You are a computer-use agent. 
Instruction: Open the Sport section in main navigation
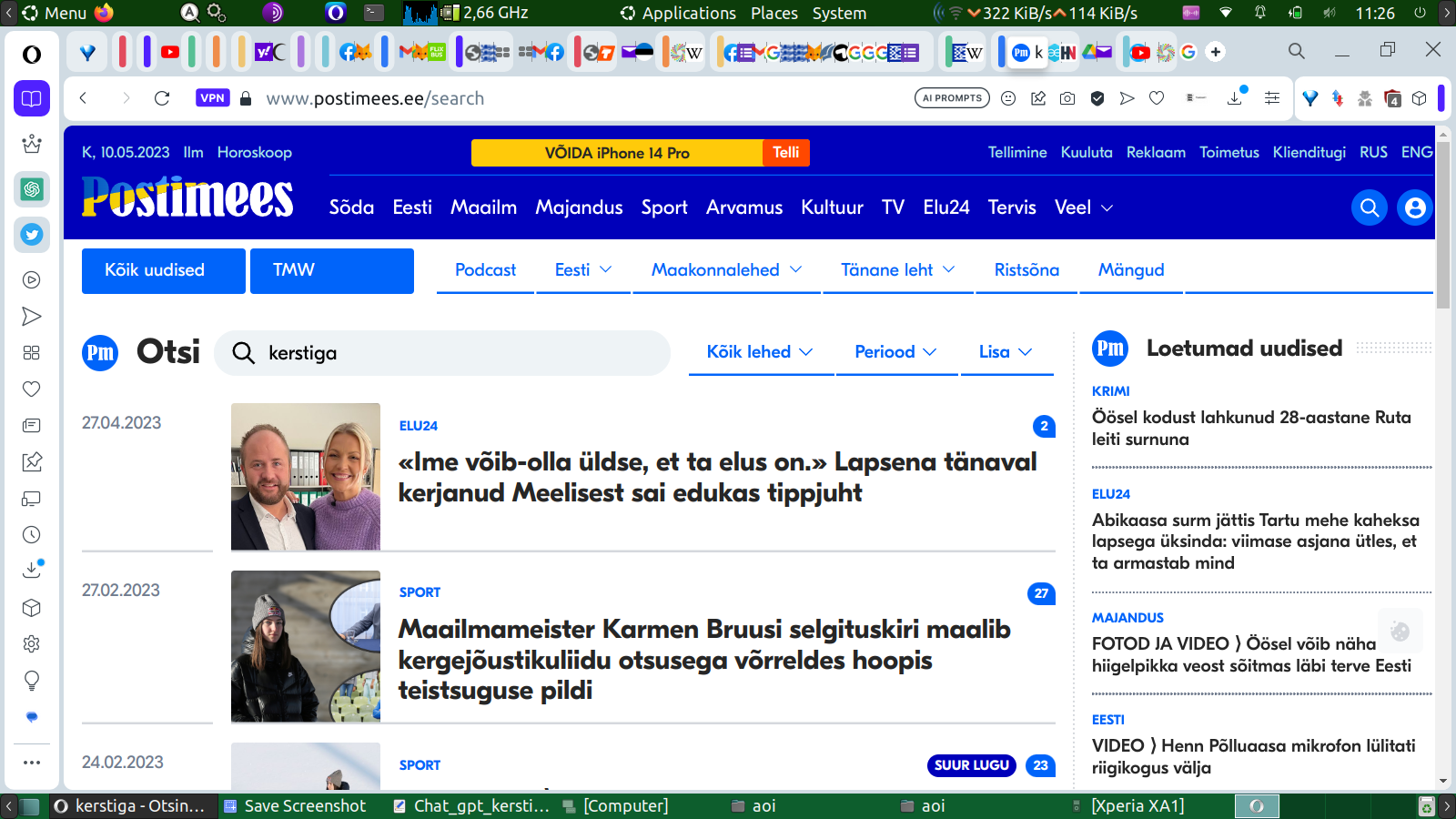click(664, 207)
